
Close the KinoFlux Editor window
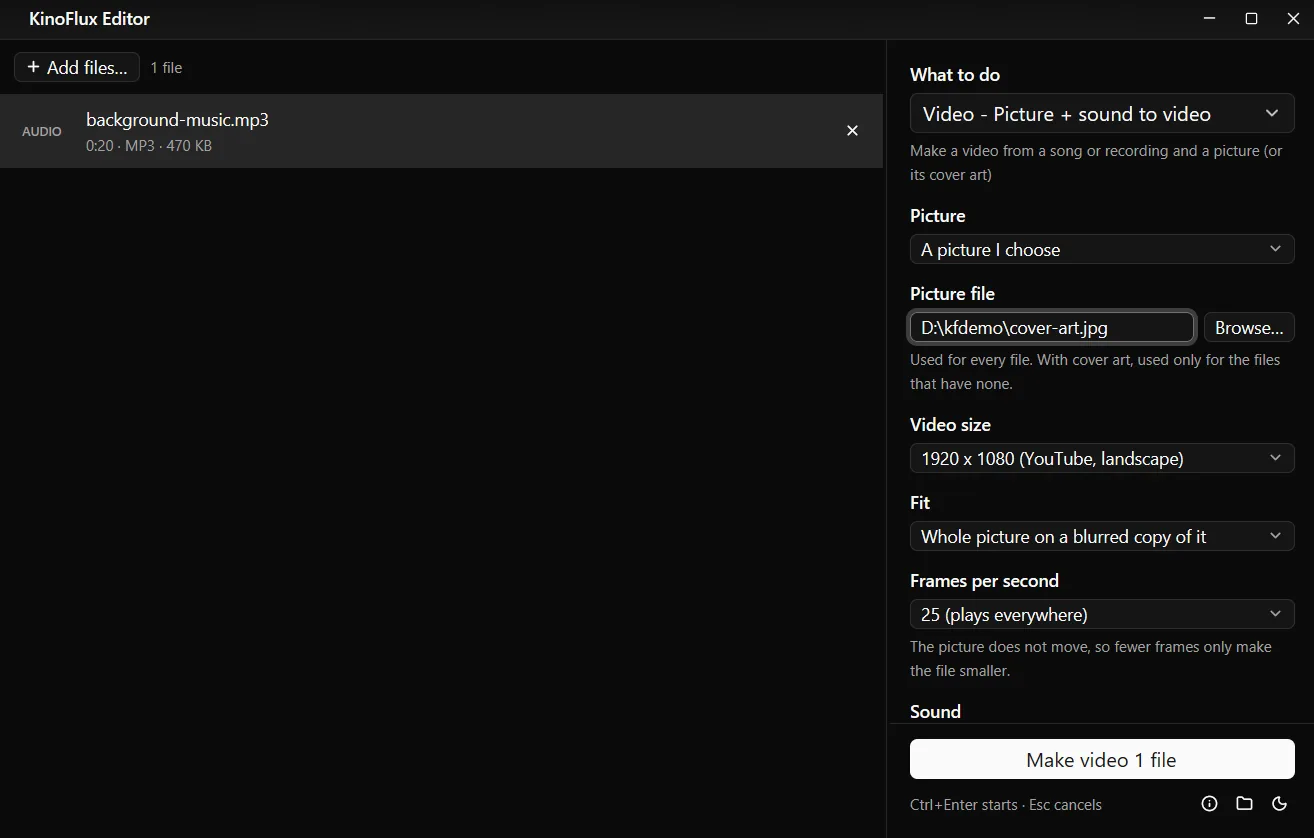coord(1292,19)
